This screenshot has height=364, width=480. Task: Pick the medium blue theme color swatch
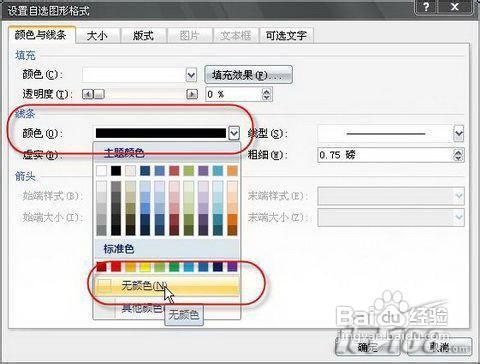[x=160, y=171]
